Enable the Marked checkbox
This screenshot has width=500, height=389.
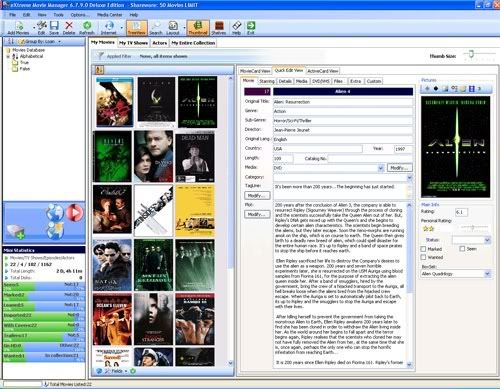click(423, 249)
